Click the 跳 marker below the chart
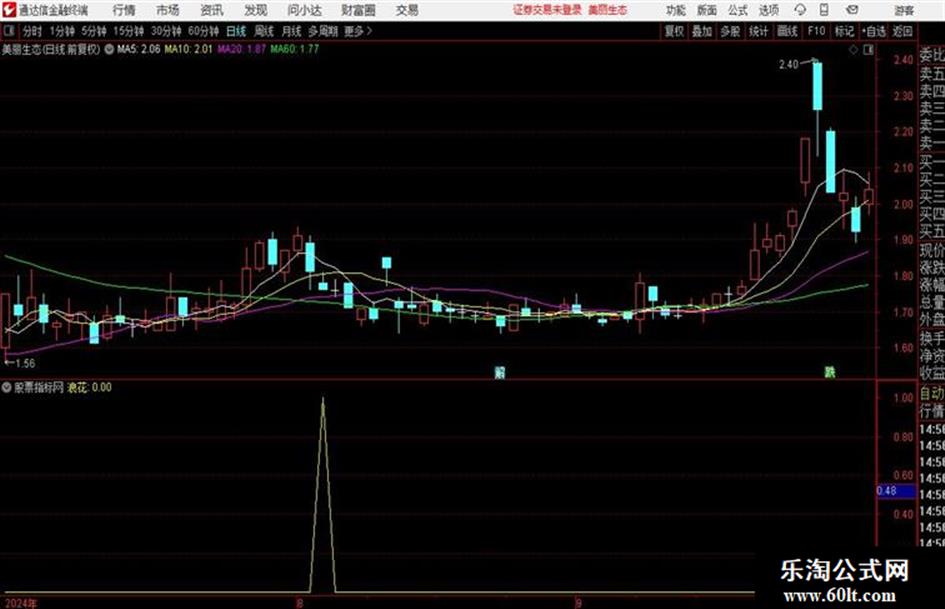The width and height of the screenshot is (945, 609). coord(830,373)
